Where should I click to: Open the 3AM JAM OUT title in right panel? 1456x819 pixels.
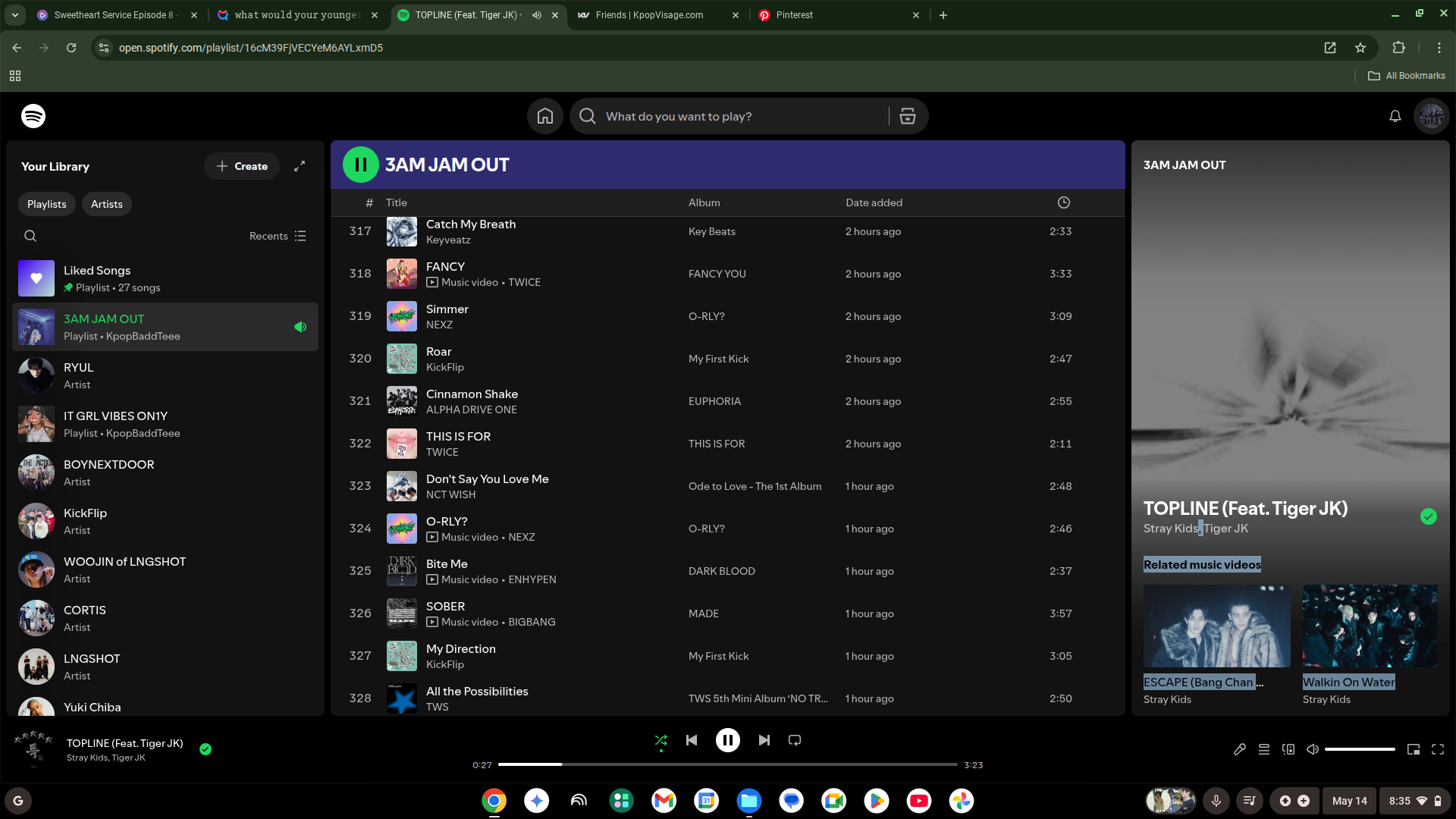tap(1185, 165)
